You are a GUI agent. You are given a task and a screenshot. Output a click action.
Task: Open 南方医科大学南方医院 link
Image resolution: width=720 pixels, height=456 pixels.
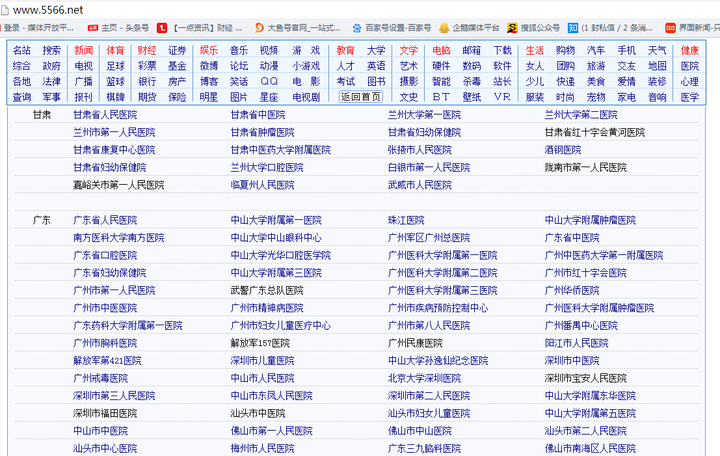click(x=118, y=237)
